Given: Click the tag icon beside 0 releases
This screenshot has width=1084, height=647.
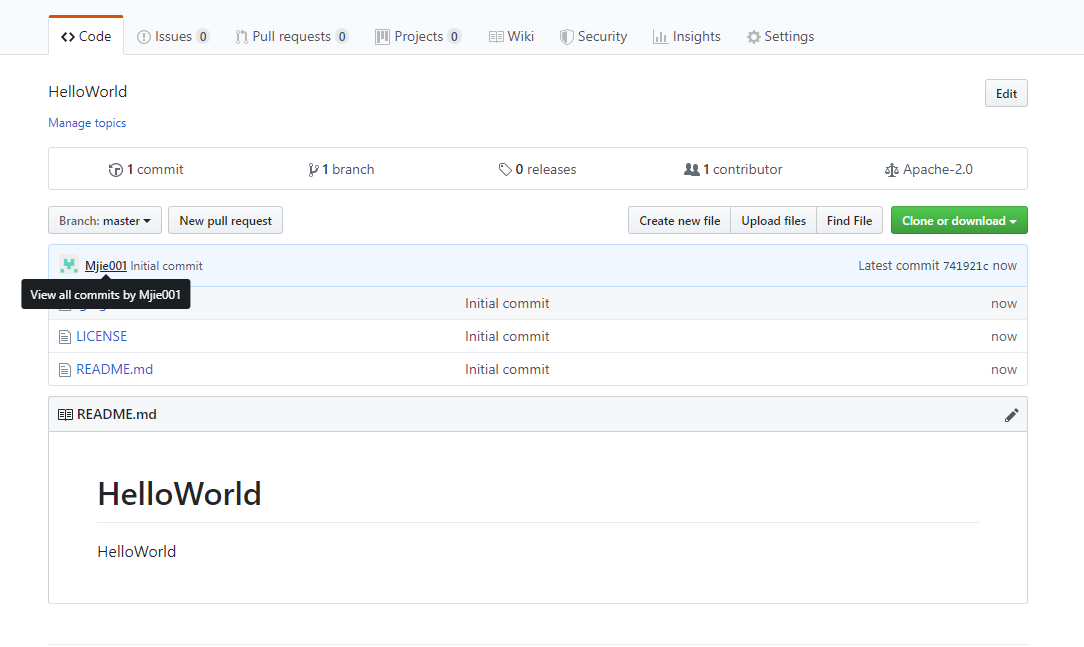Looking at the screenshot, I should (x=505, y=169).
